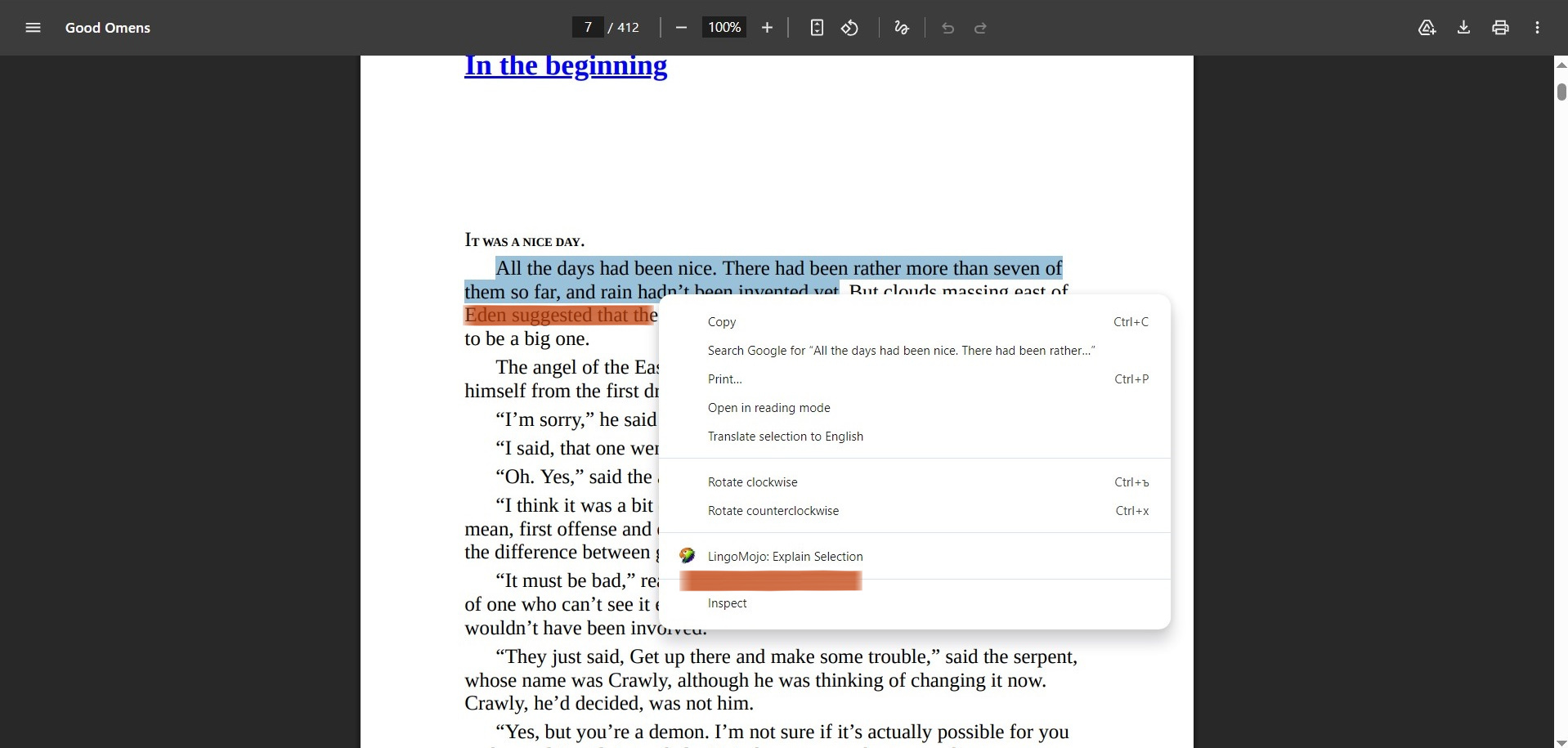The image size is (1568, 748).
Task: Click the scrollbar down arrow
Action: [1561, 742]
